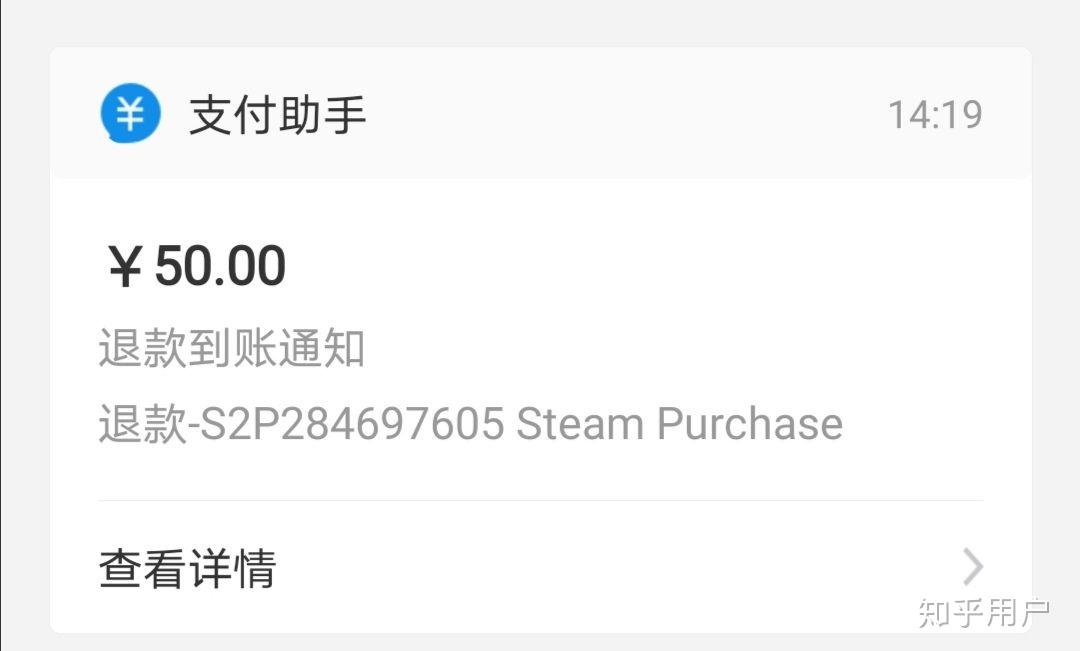Tap empty white space right of ¥50.00
Viewport: 1080px width, 651px height.
[620, 266]
